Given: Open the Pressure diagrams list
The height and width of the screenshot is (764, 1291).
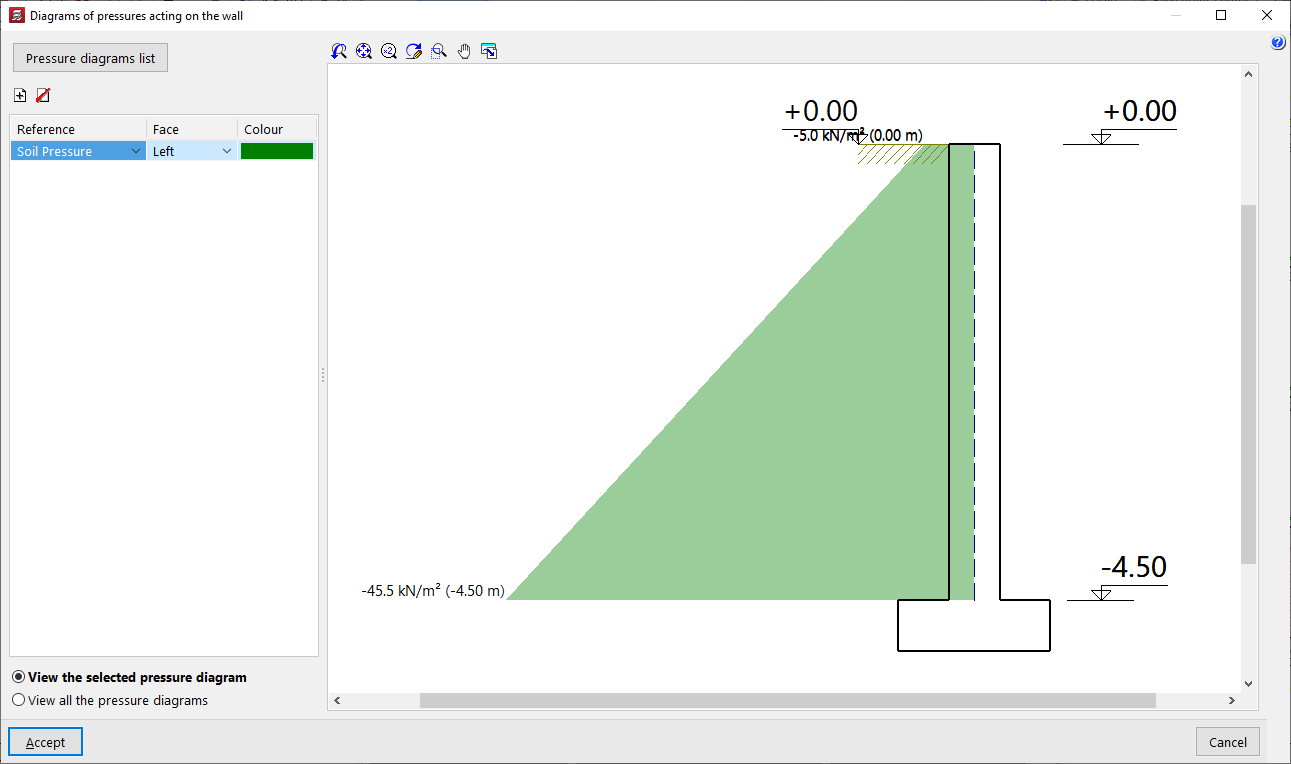Looking at the screenshot, I should (90, 58).
